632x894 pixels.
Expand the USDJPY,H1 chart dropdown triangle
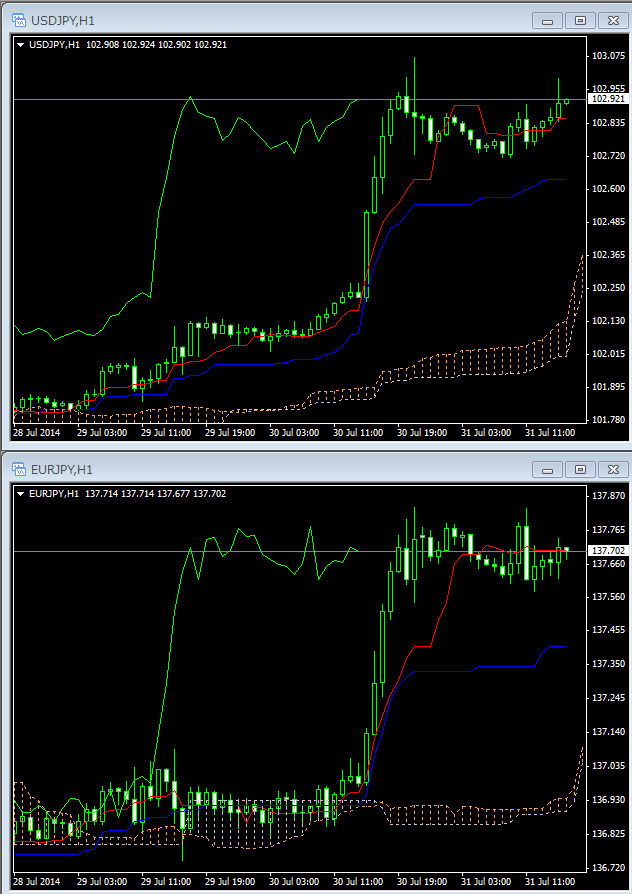pos(21,44)
